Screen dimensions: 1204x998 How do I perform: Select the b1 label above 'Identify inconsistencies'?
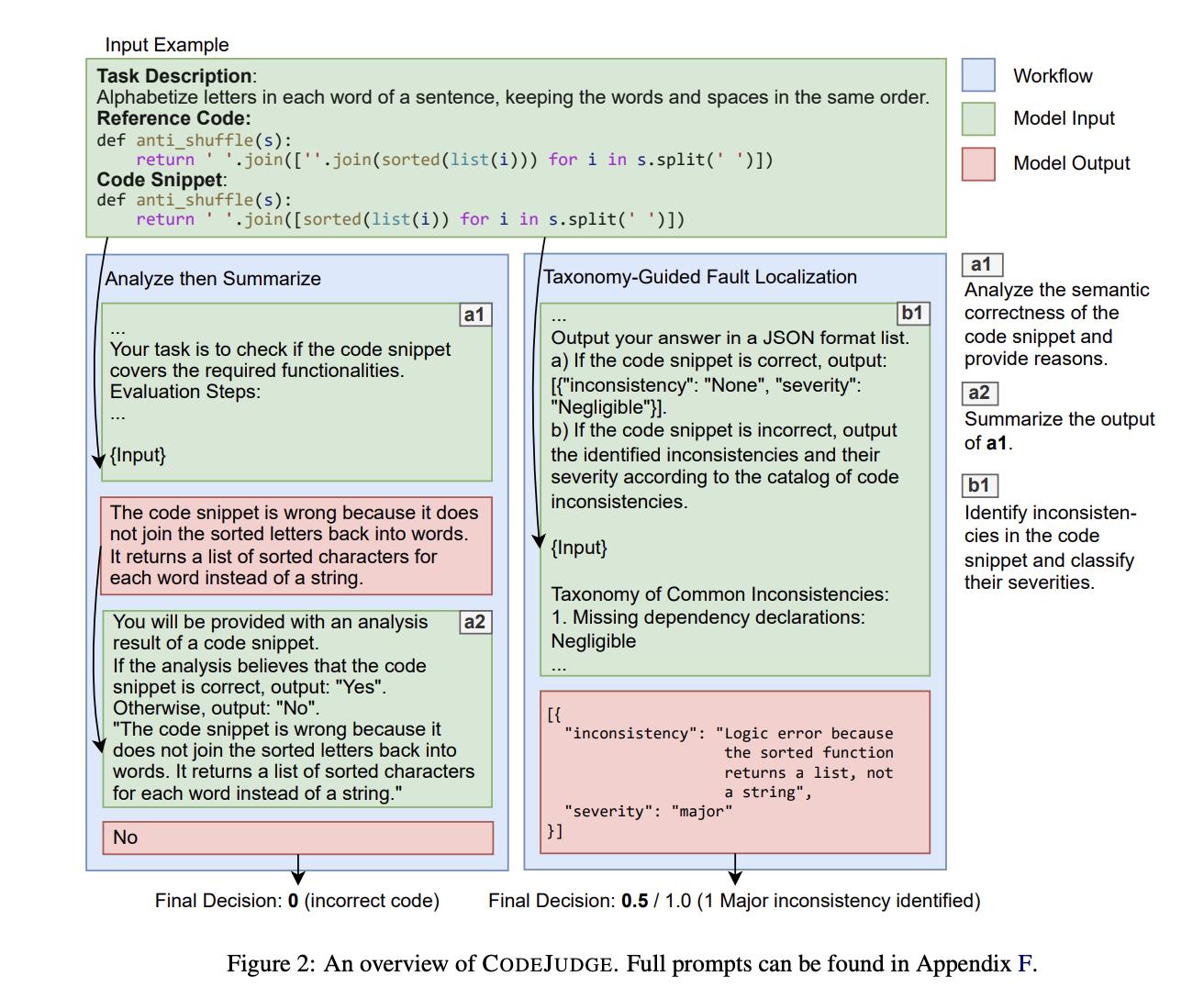pyautogui.click(x=980, y=485)
